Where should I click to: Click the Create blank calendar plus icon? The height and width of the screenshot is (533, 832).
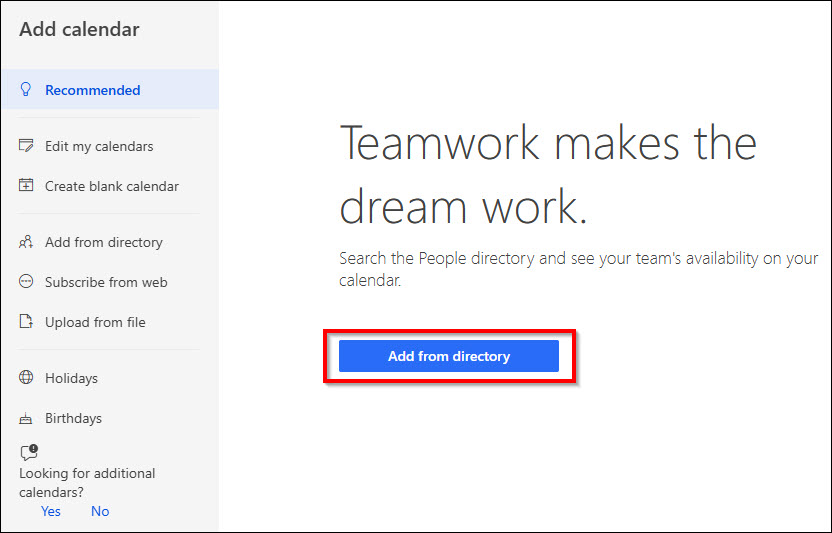click(x=26, y=185)
